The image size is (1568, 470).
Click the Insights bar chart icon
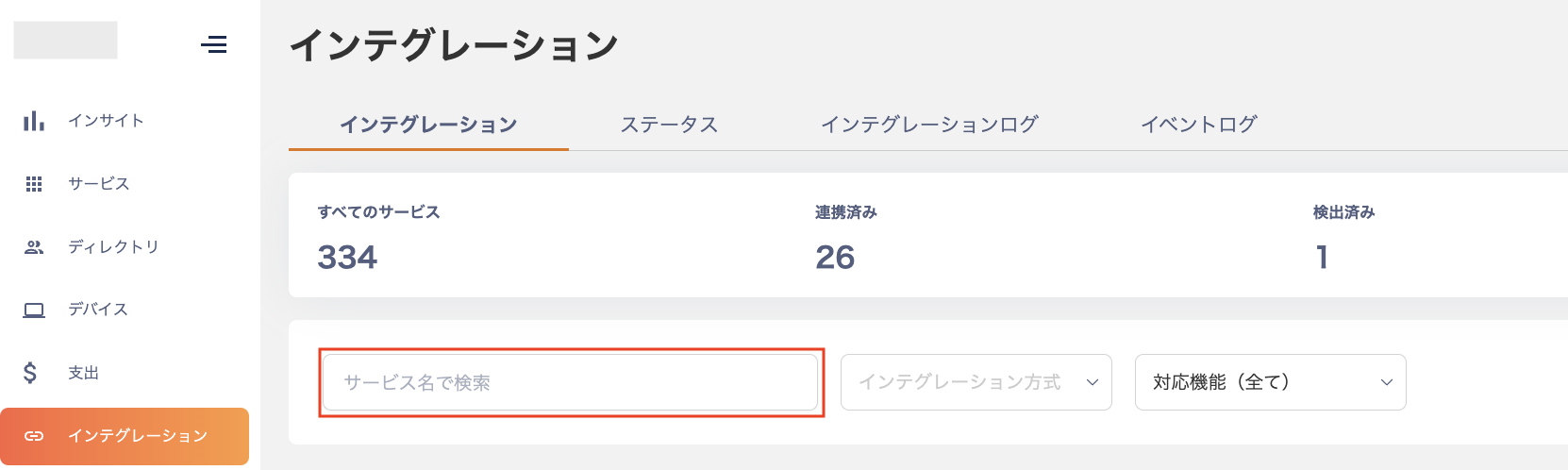34,121
